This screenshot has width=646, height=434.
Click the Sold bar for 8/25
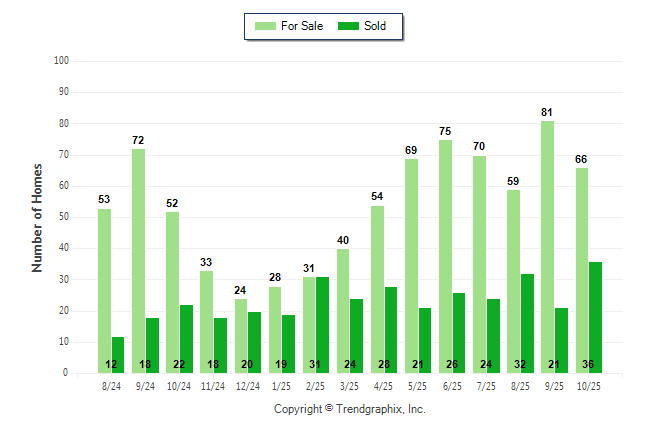527,323
